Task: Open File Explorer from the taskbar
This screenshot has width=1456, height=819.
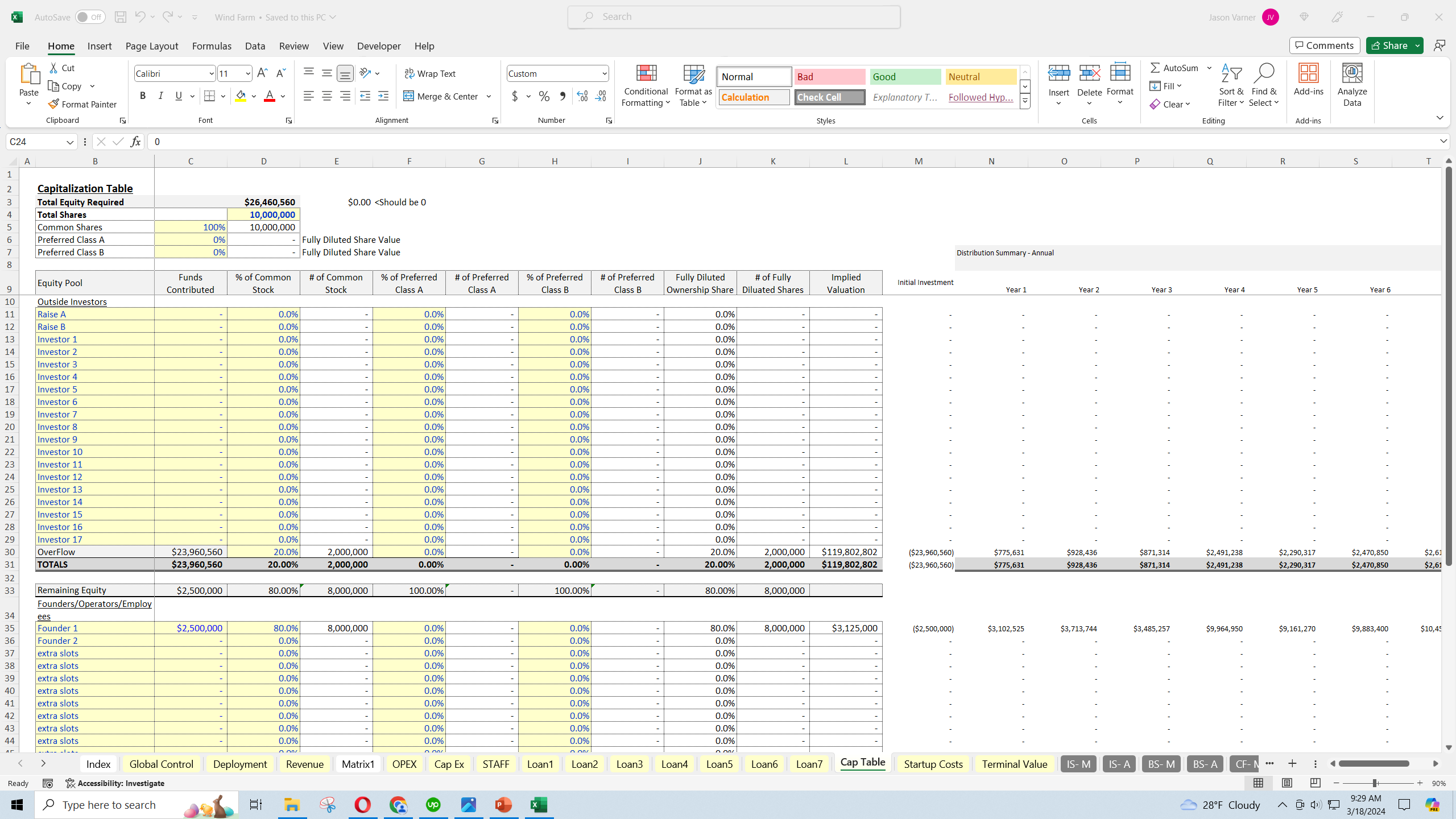Action: 292,805
